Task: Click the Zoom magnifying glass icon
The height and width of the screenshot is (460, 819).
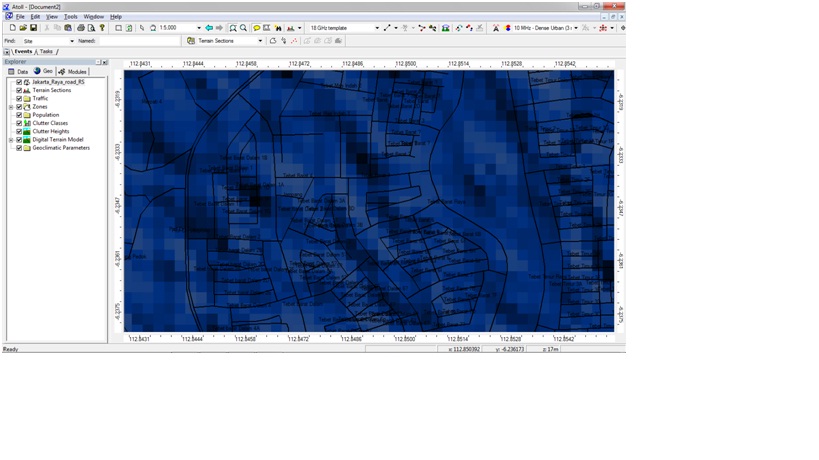Action: click(x=243, y=28)
